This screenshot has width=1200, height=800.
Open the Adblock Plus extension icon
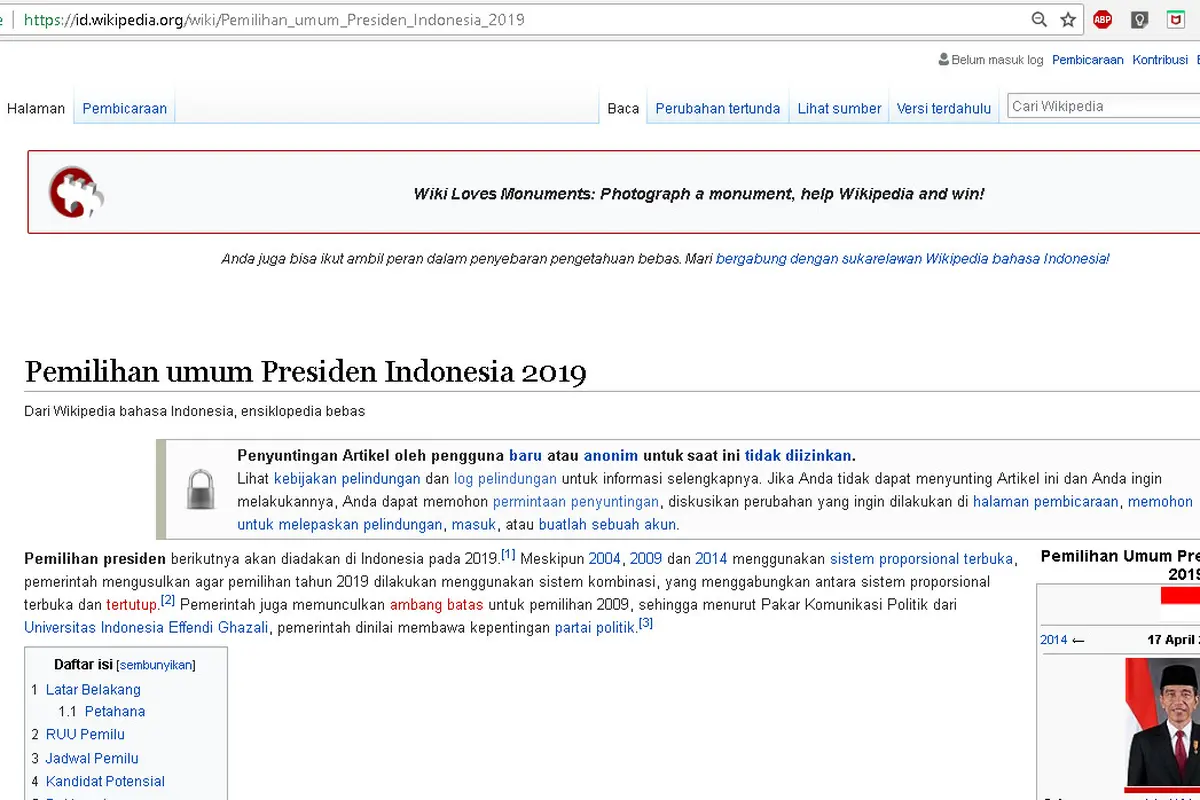tap(1102, 20)
